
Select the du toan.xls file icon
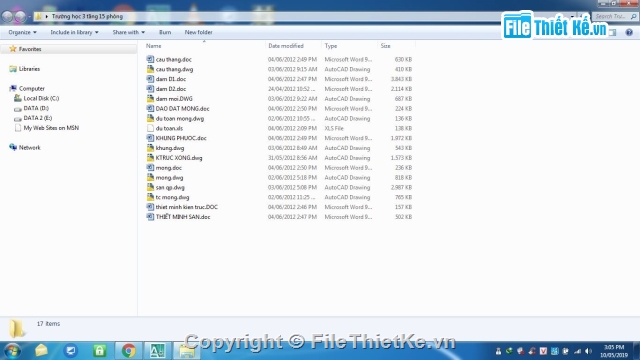pos(150,128)
